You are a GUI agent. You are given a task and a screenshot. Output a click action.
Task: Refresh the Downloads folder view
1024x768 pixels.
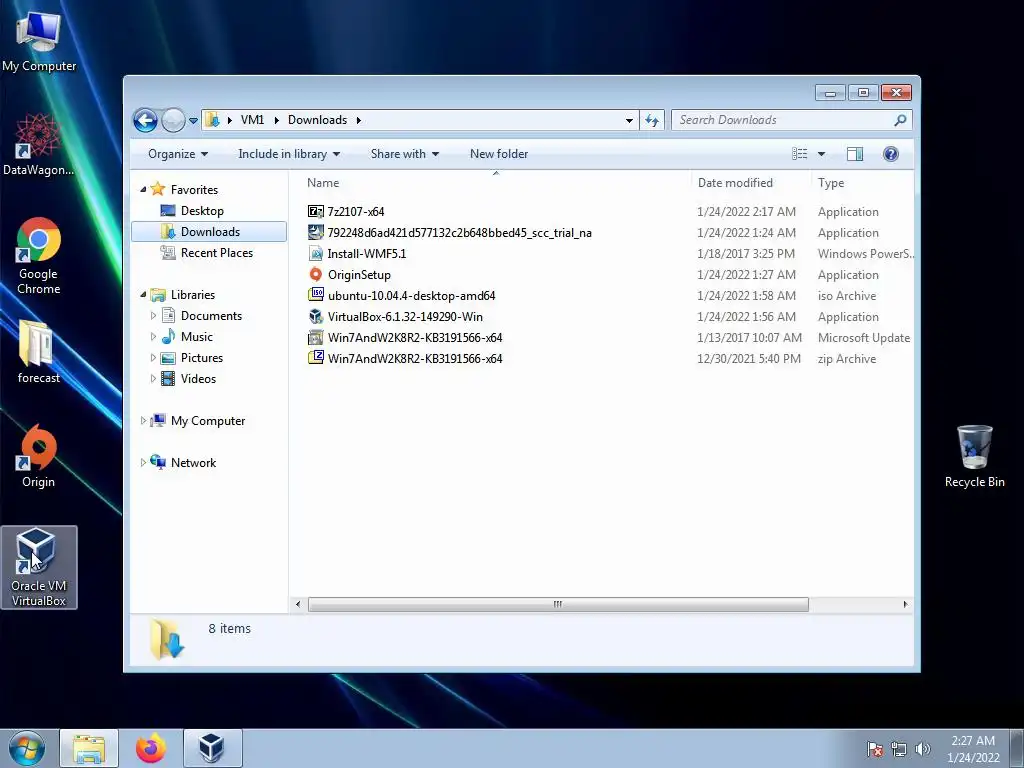(652, 120)
